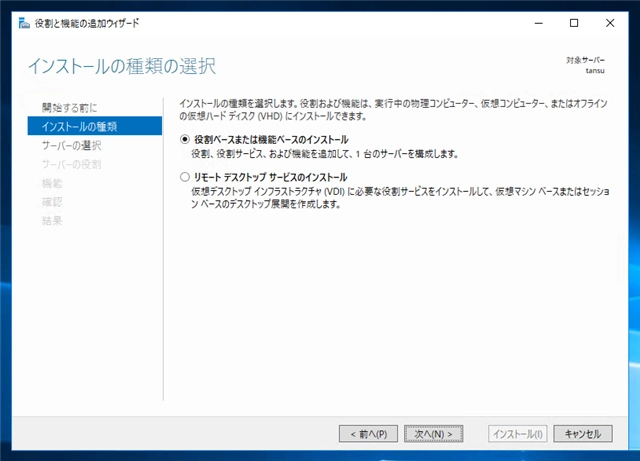Select リモート デスクトップ サービスのインストール radio button
640x461 pixels.
185,177
